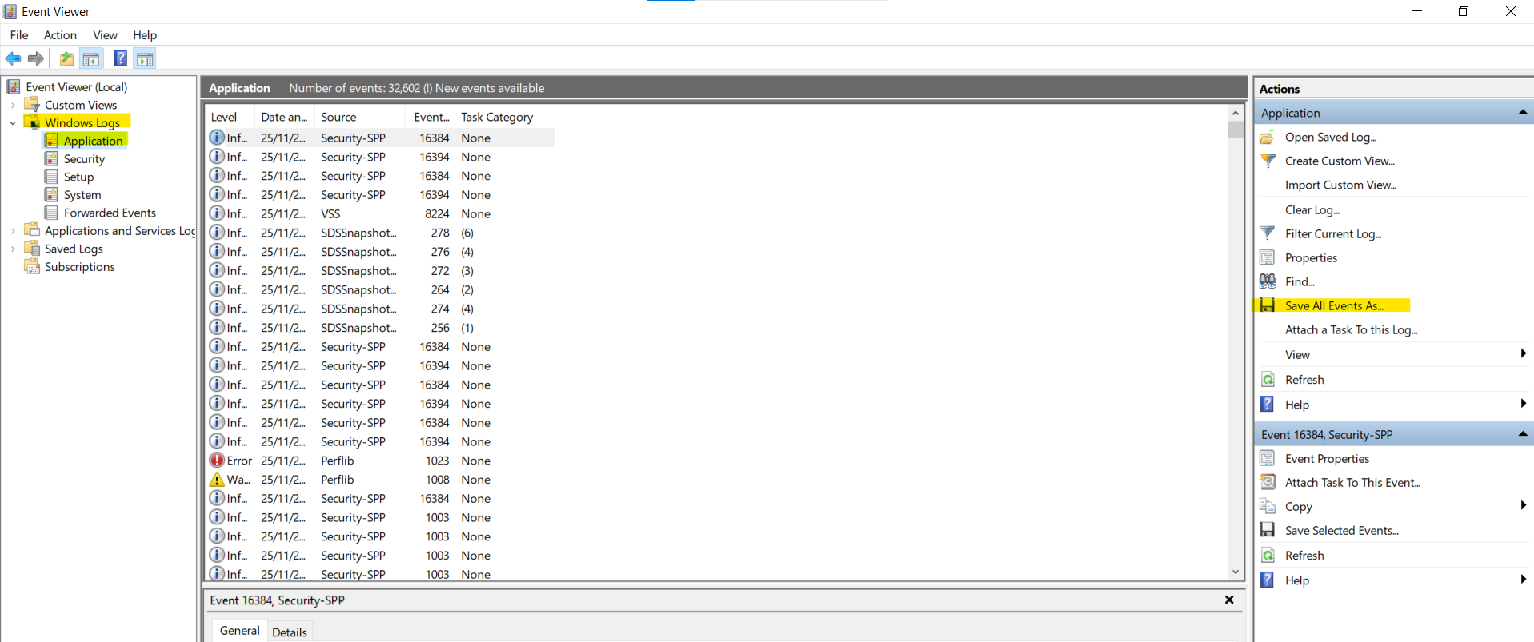This screenshot has width=1534, height=642.
Task: Sort by the Level column header
Action: pyautogui.click(x=230, y=117)
